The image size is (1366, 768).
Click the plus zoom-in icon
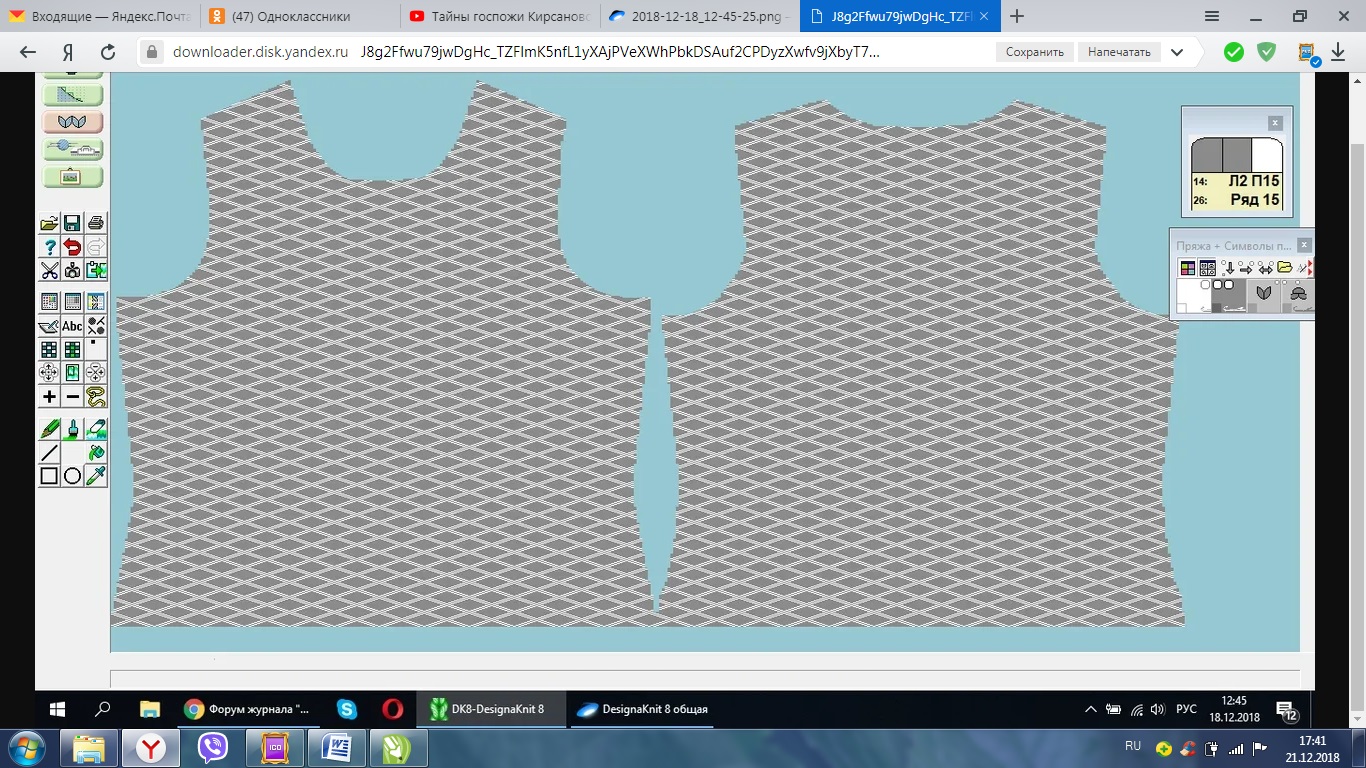49,397
